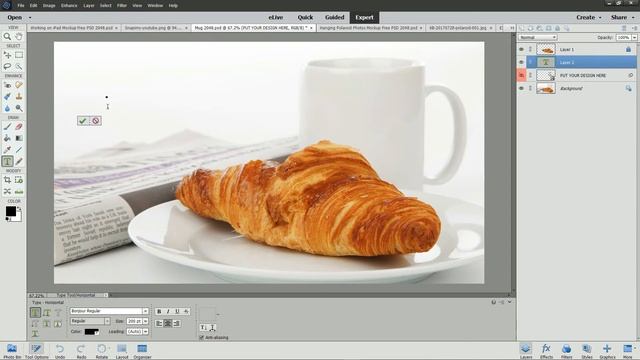640x360 pixels.
Task: Select the Hand tool
Action: (x=19, y=36)
